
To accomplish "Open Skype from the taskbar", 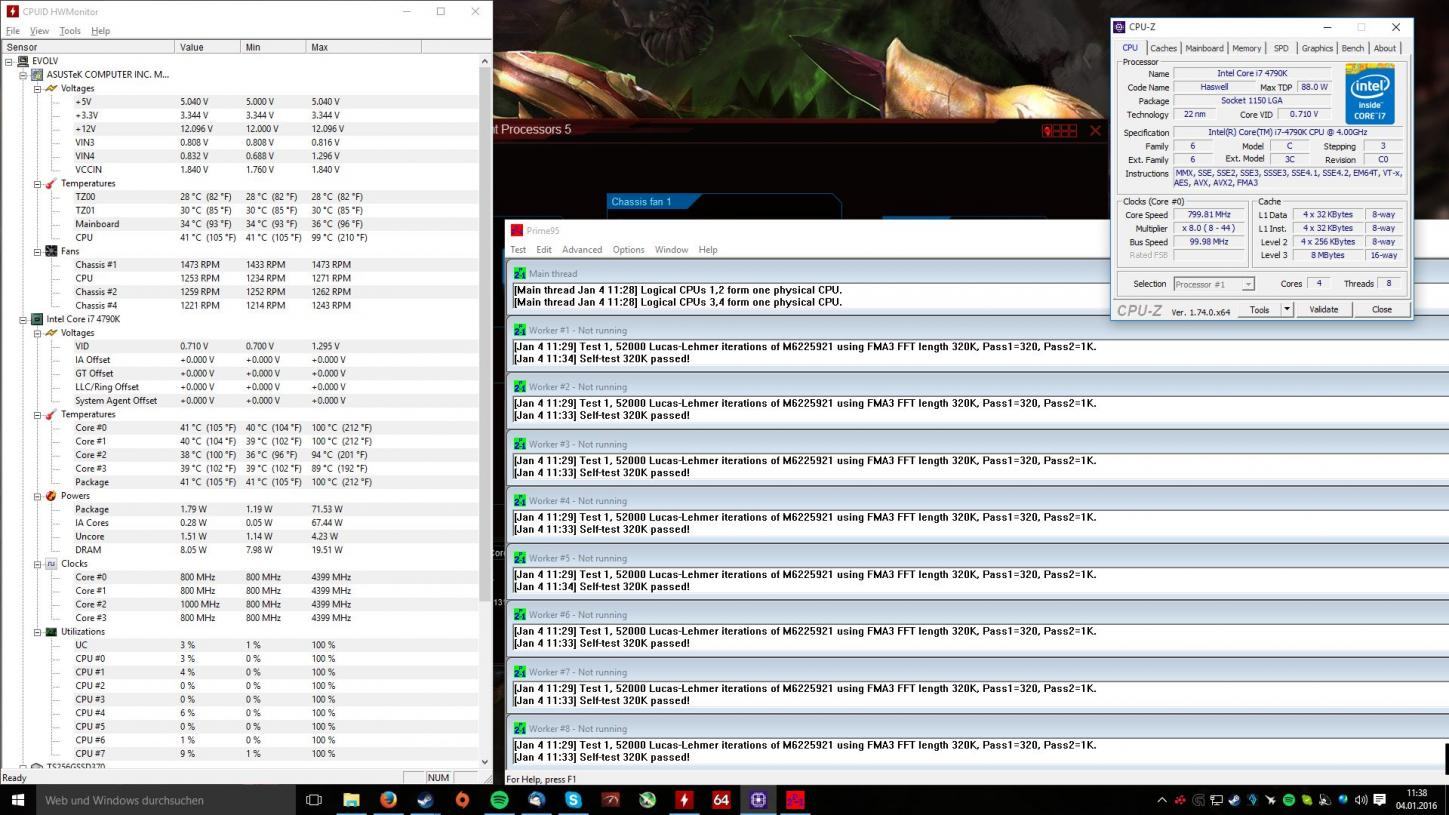I will (x=573, y=800).
